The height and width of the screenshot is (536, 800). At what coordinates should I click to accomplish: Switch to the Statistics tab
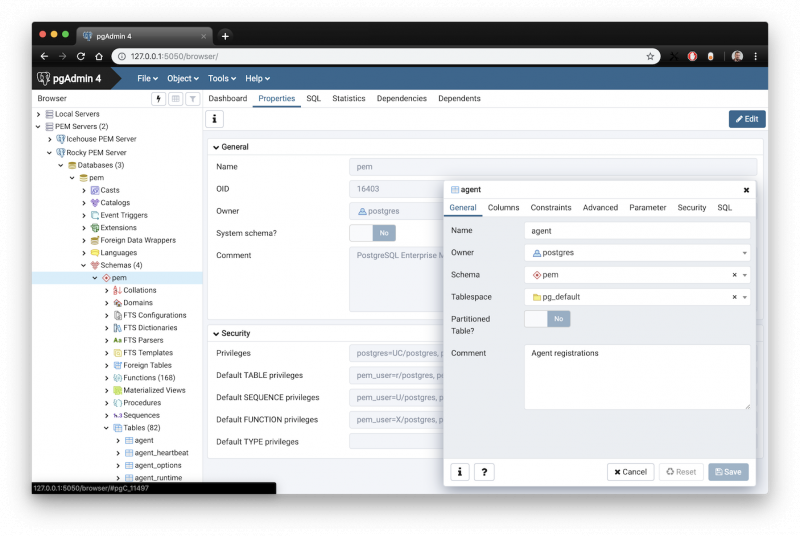pyautogui.click(x=348, y=98)
